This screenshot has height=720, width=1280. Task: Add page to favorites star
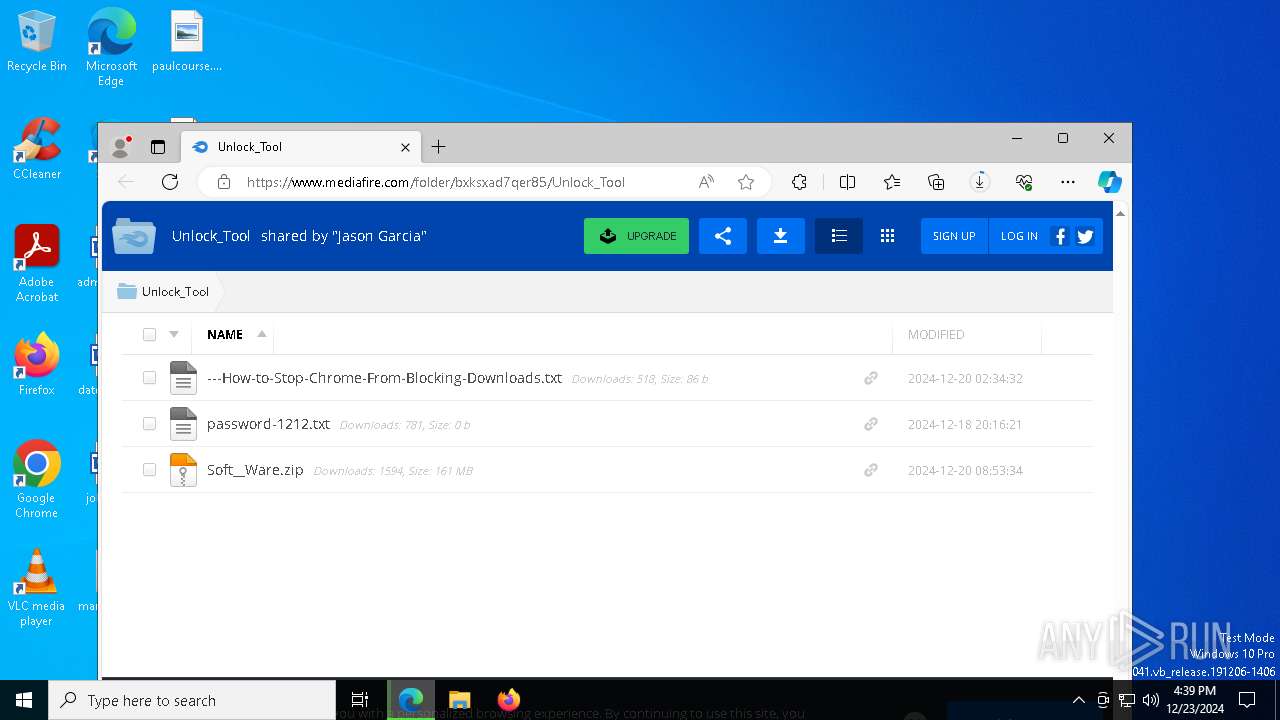(x=746, y=182)
